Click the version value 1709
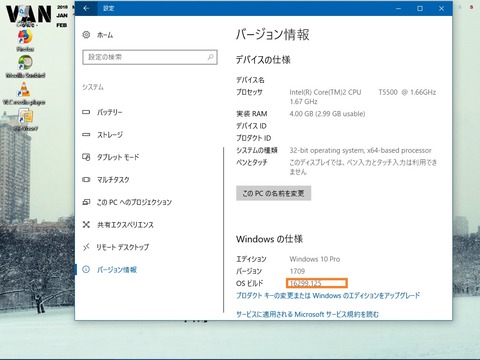The image size is (480, 360). (297, 271)
